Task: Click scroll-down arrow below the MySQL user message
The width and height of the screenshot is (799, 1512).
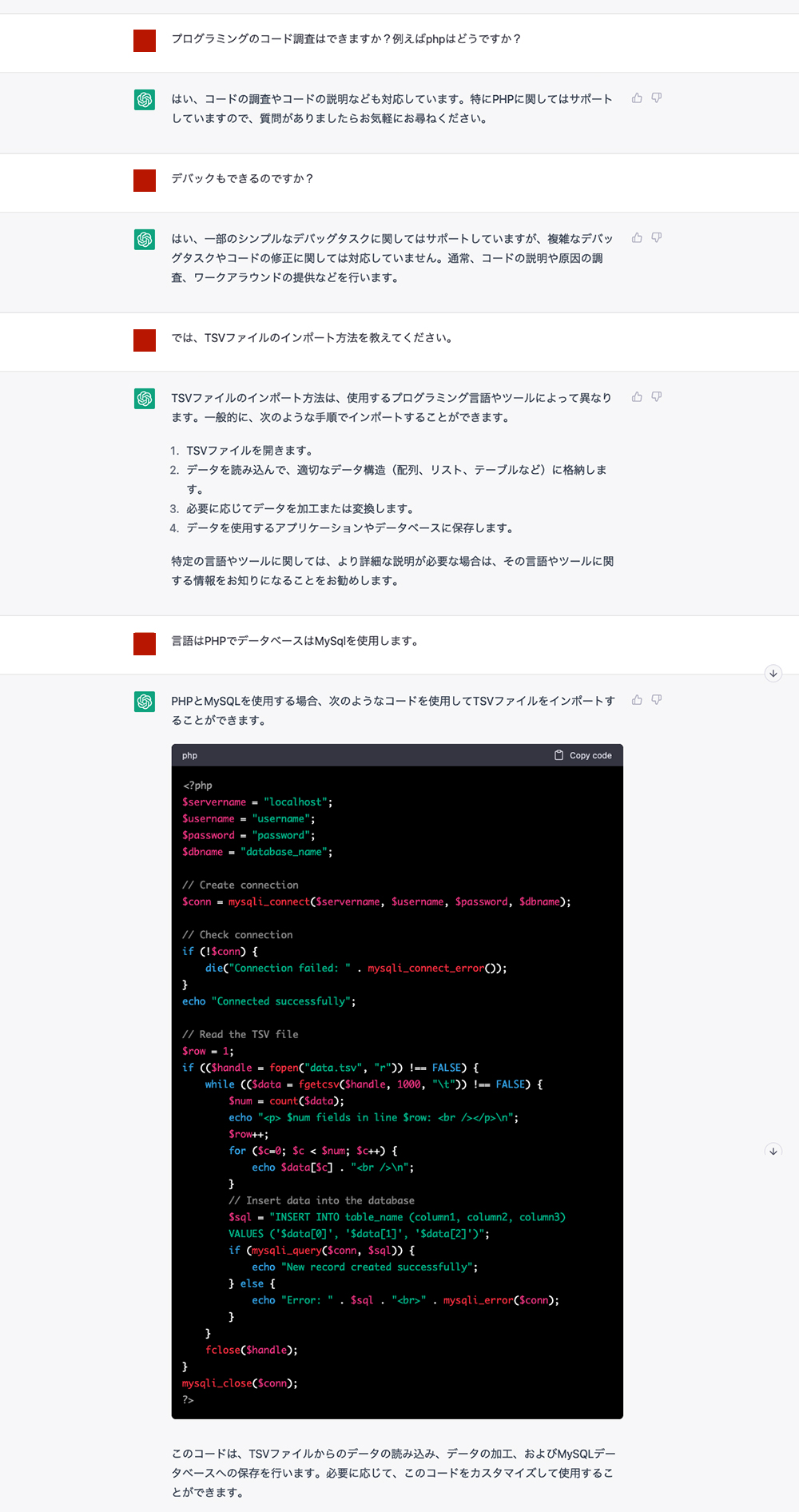Action: point(773,673)
